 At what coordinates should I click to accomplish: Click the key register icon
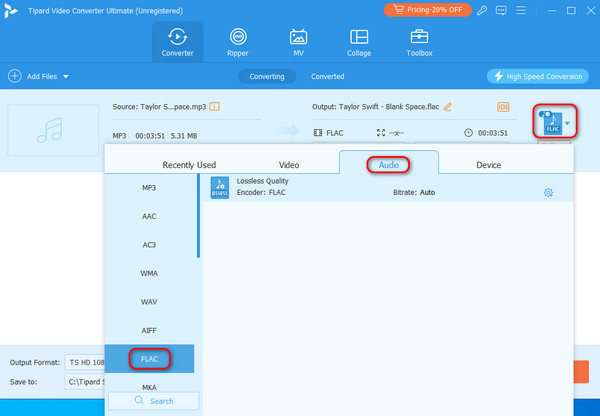[x=482, y=10]
